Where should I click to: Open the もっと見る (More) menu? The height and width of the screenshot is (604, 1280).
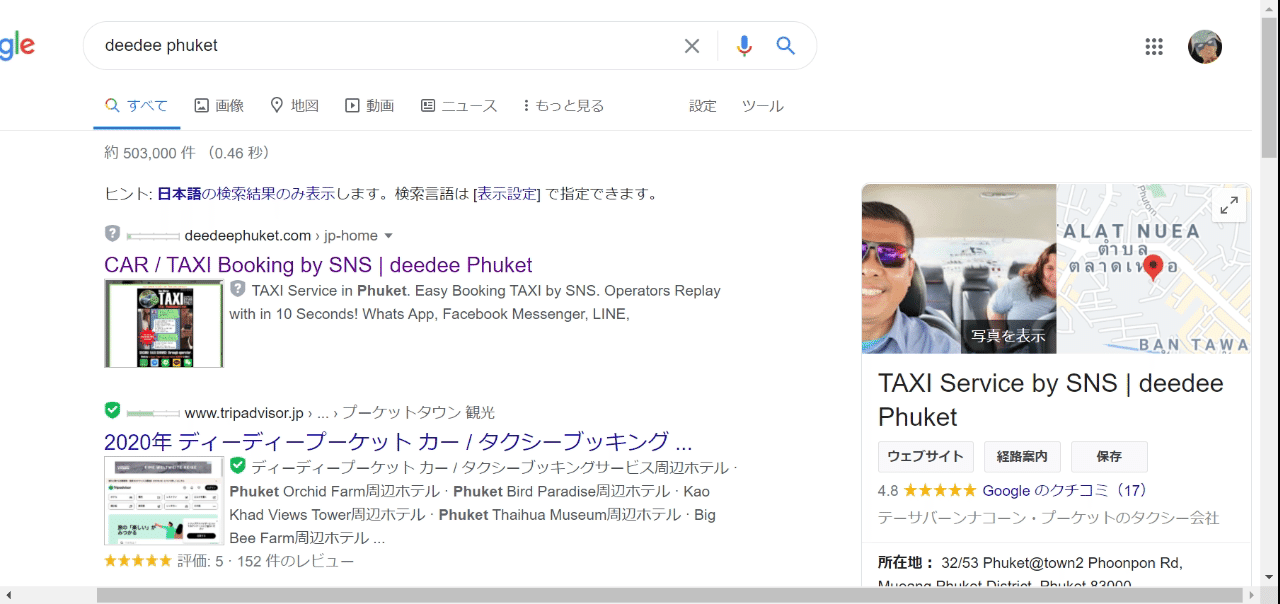pos(564,106)
